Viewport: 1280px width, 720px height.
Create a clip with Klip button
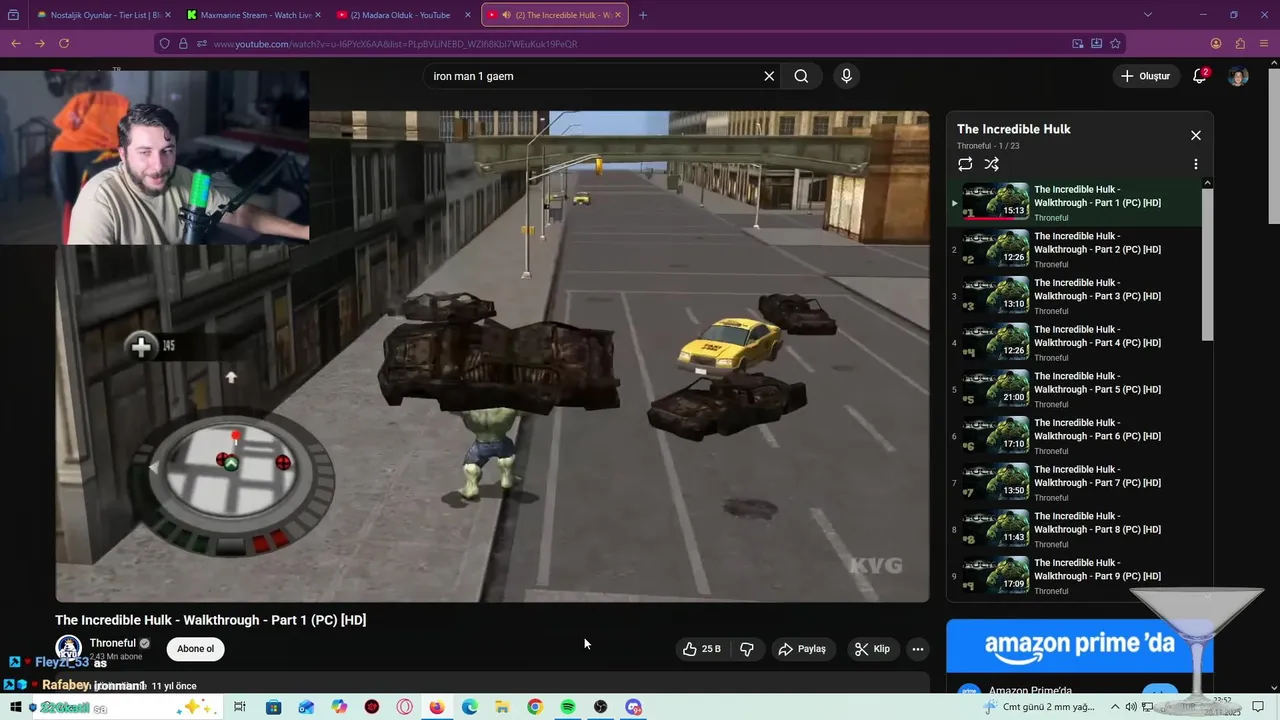(x=872, y=649)
